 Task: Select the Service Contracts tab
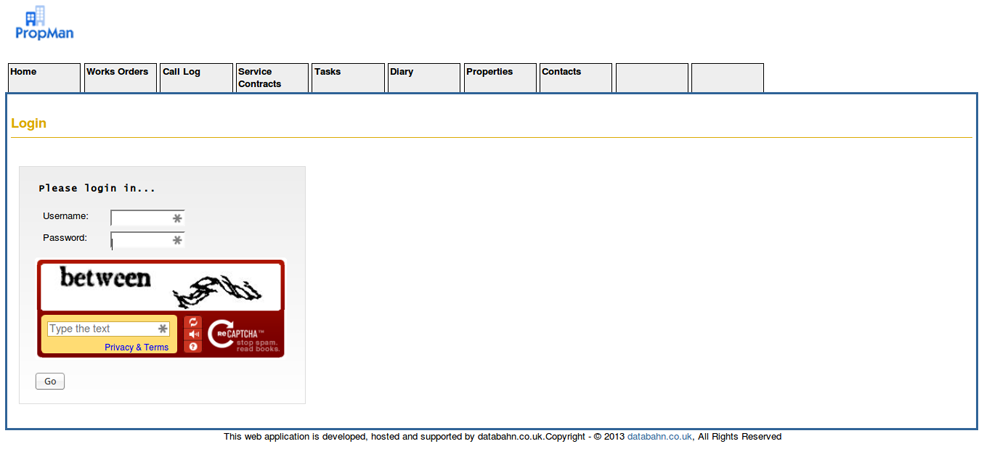tap(272, 78)
